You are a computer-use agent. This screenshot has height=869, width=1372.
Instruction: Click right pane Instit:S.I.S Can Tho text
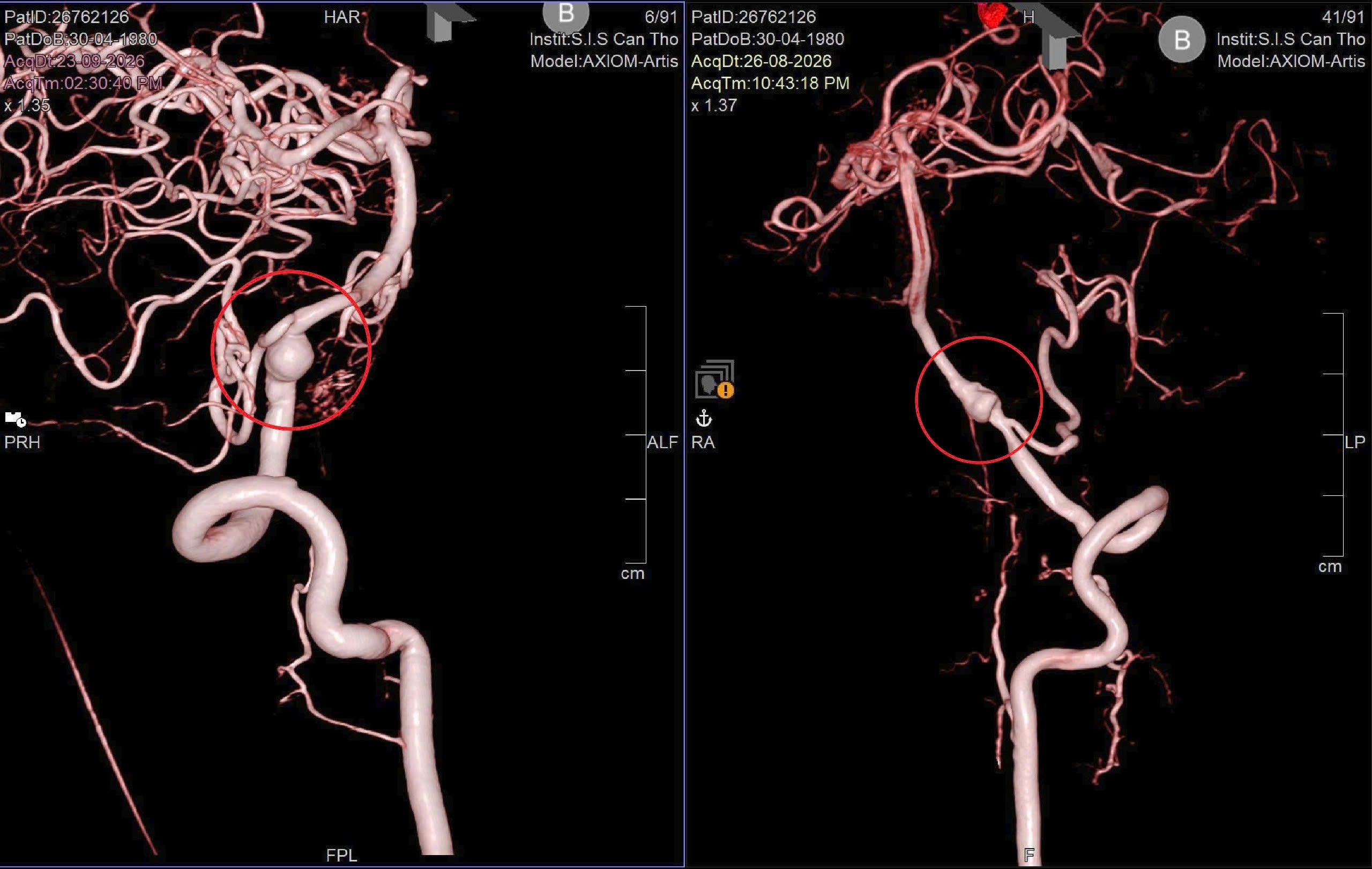point(1291,39)
